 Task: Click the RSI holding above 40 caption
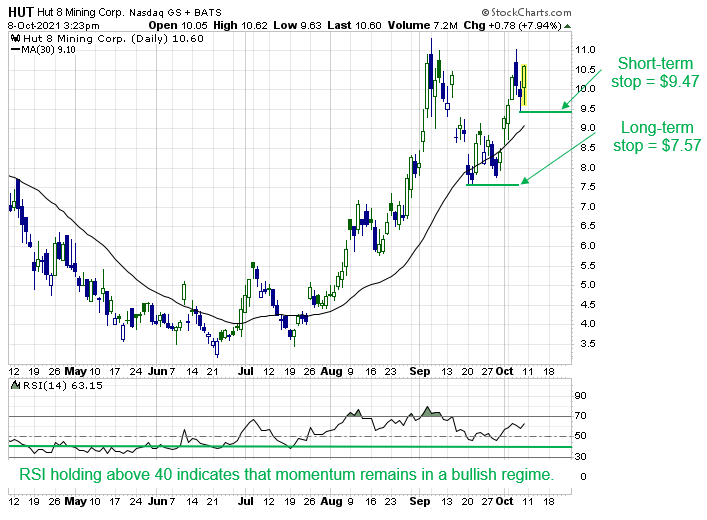click(286, 474)
